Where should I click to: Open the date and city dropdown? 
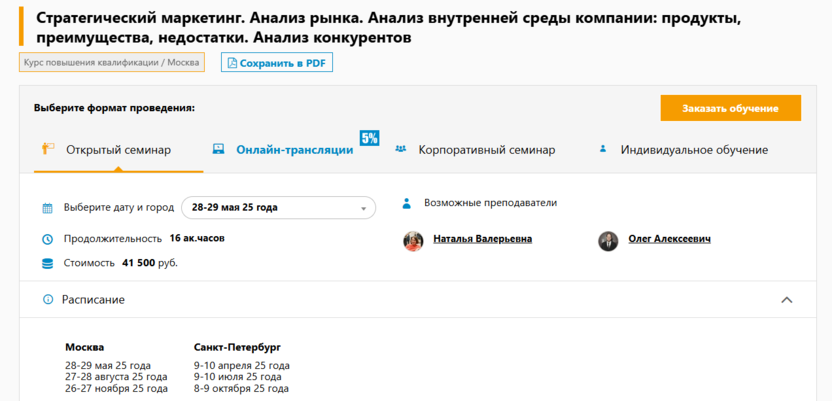(278, 208)
